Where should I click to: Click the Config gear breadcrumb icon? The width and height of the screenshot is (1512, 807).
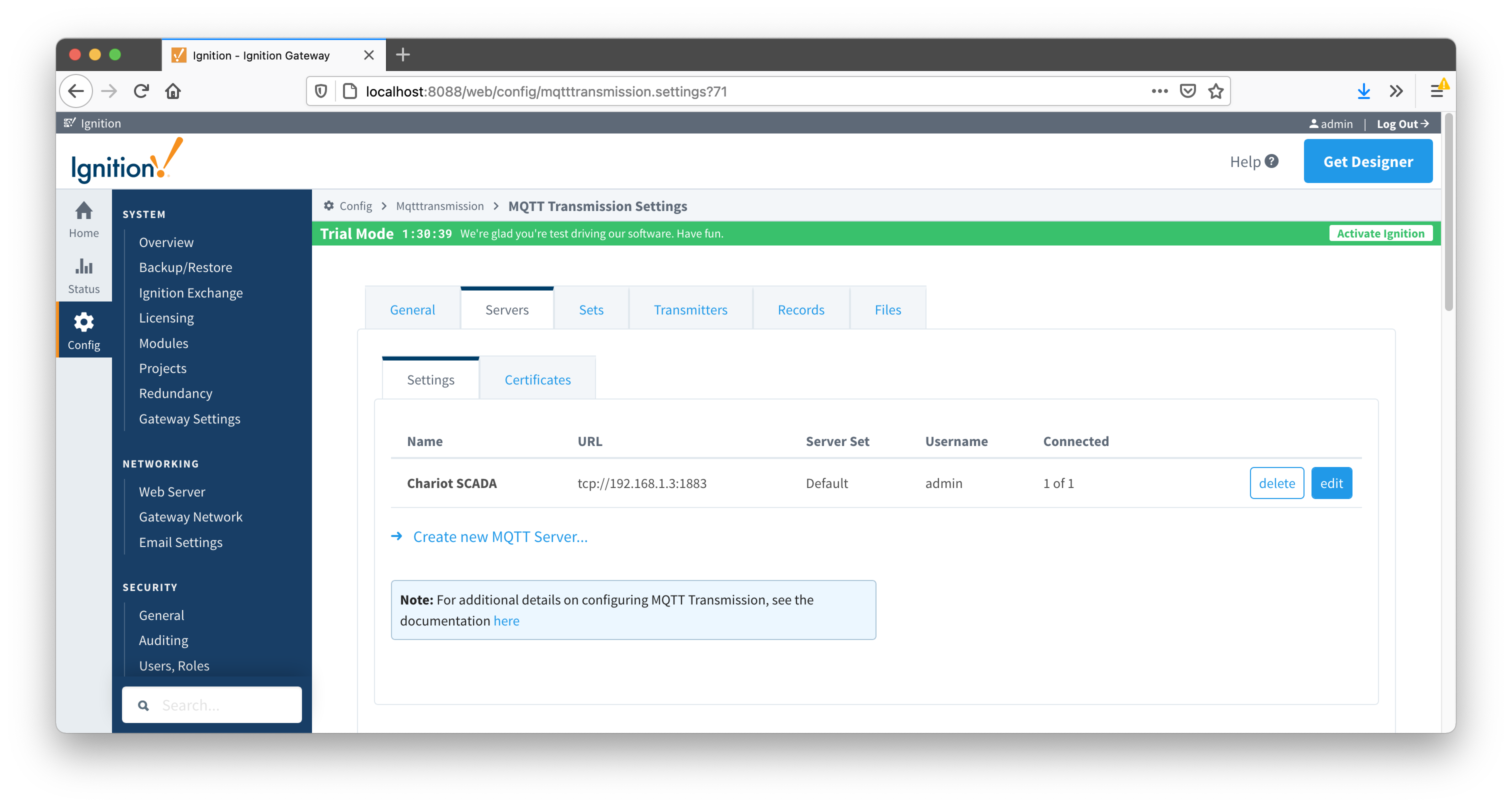coord(328,206)
